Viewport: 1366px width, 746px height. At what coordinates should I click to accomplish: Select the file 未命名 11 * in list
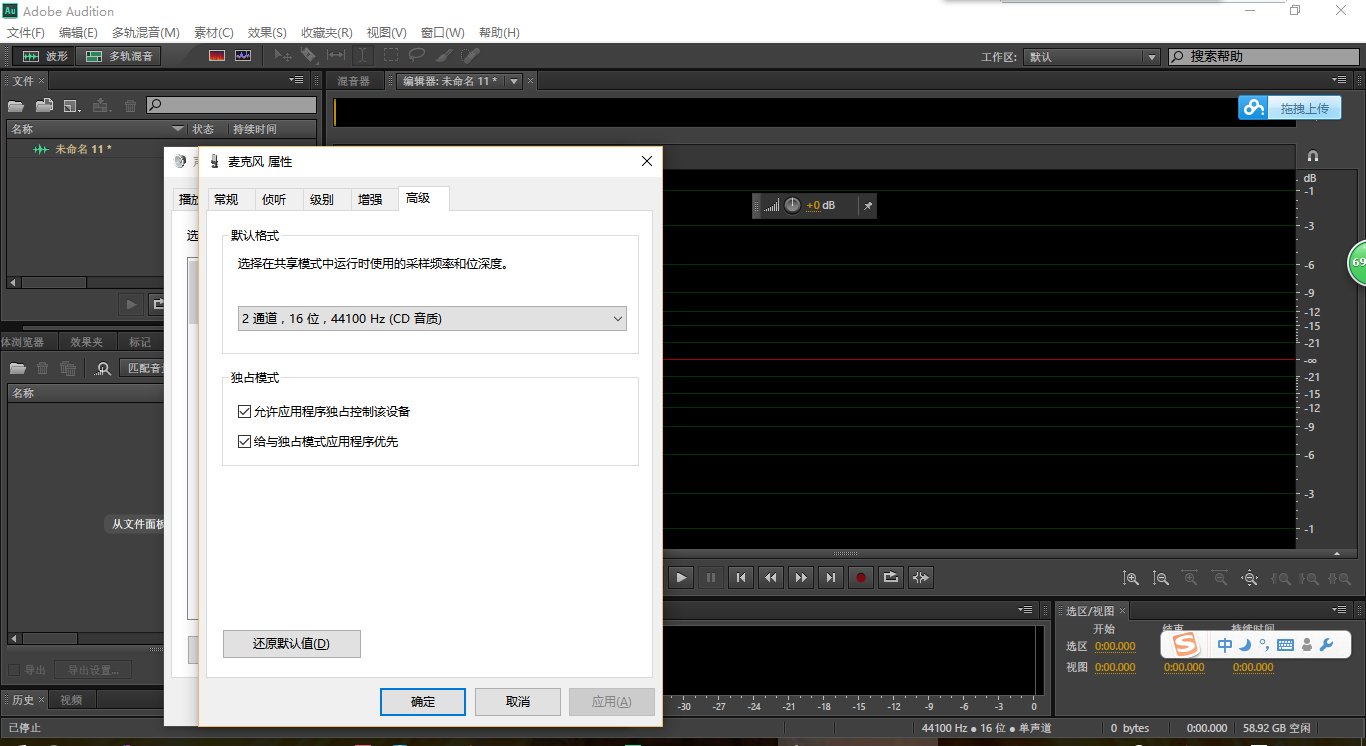pyautogui.click(x=83, y=149)
